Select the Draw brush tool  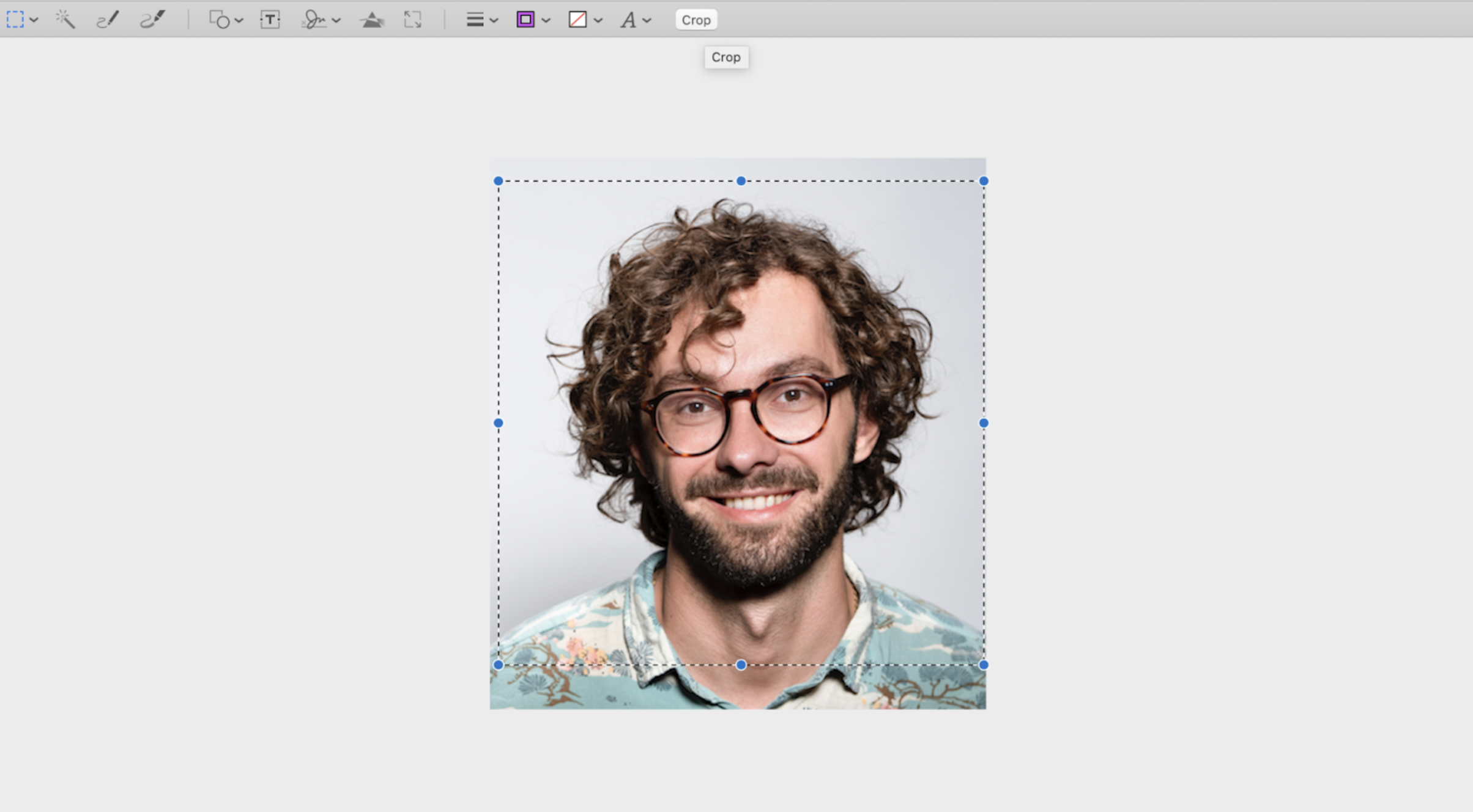(152, 20)
